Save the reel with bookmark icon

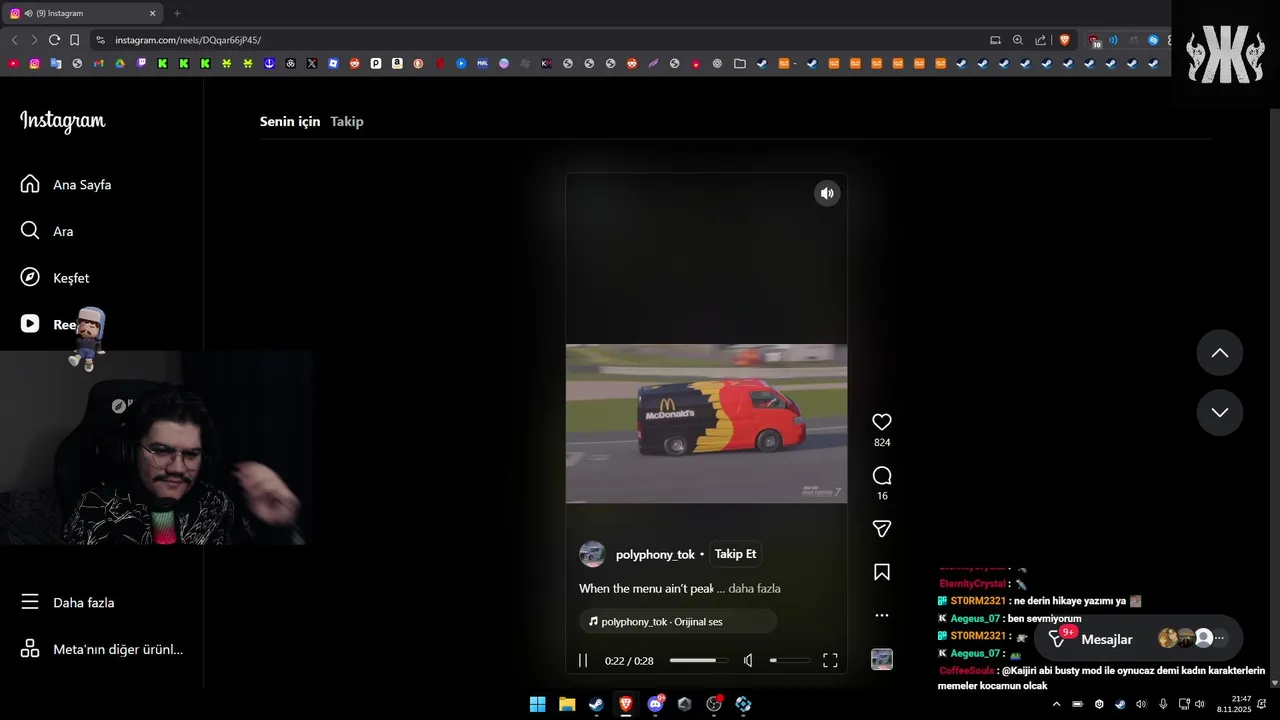[x=882, y=572]
